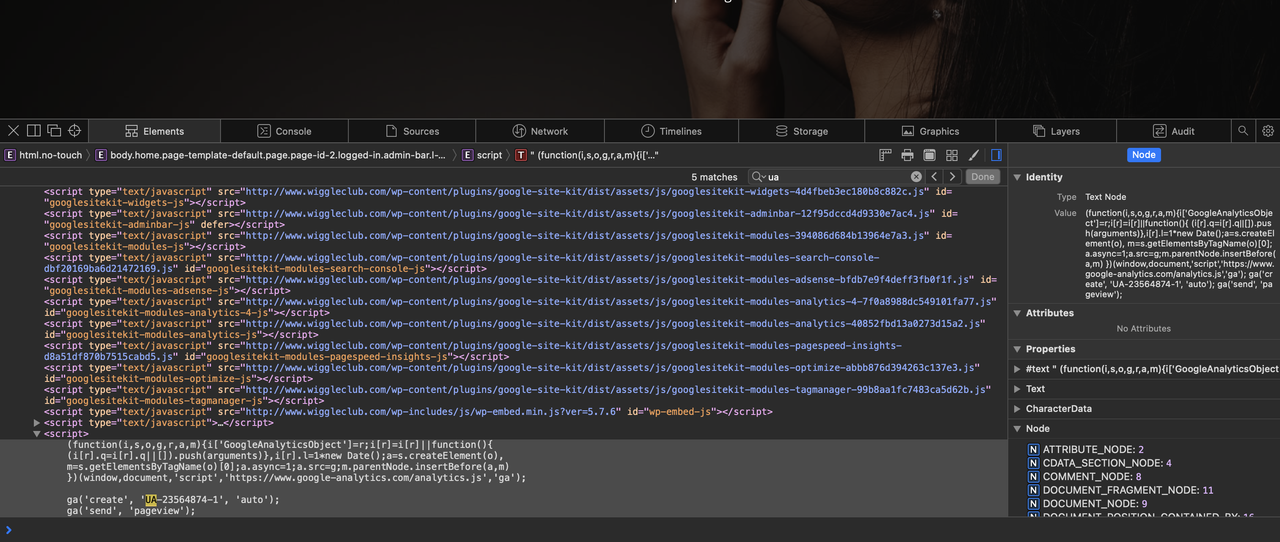
Task: Switch to the Audit tab
Action: (x=1174, y=131)
